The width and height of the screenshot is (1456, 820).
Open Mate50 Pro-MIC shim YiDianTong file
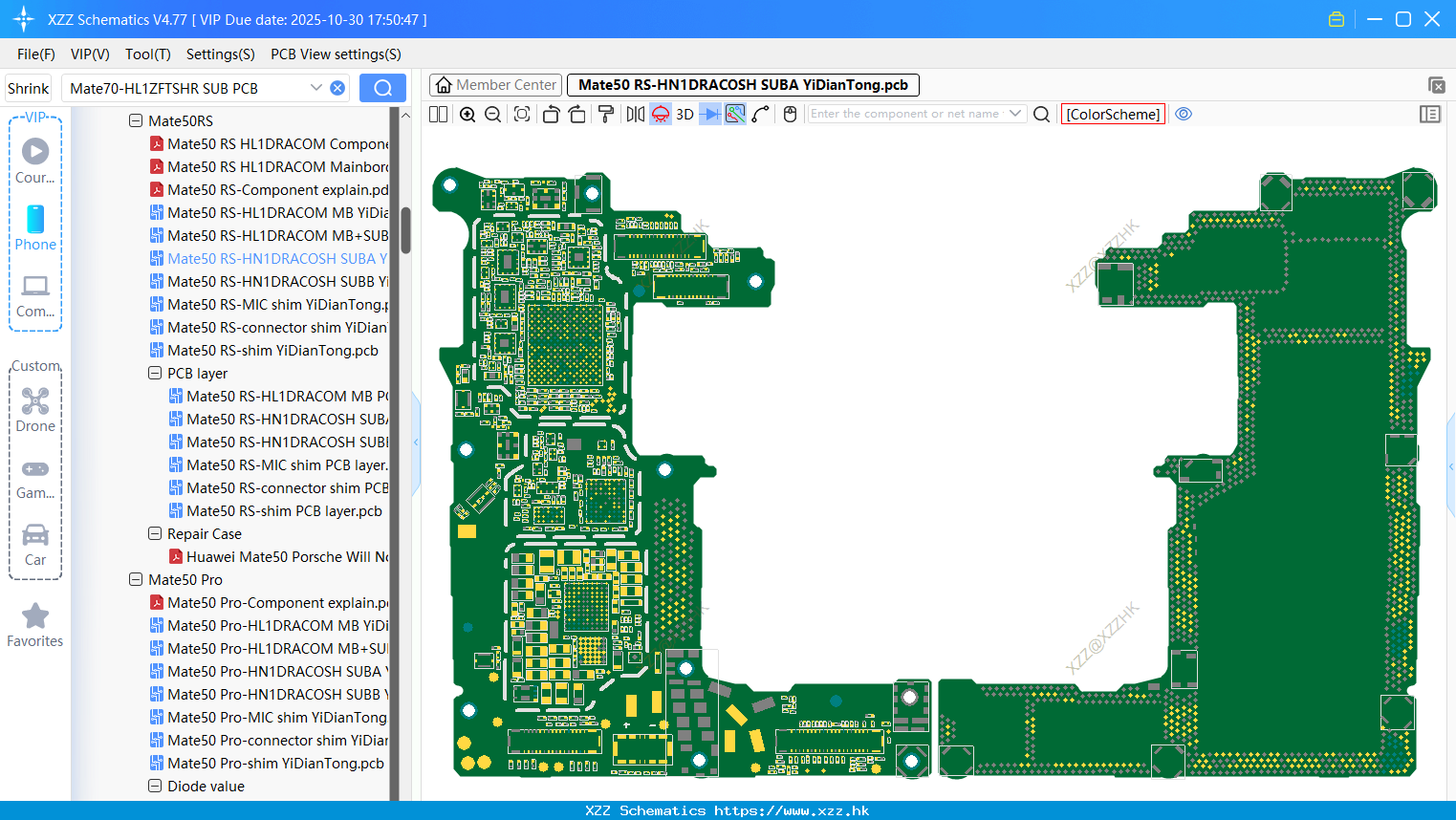coord(270,718)
